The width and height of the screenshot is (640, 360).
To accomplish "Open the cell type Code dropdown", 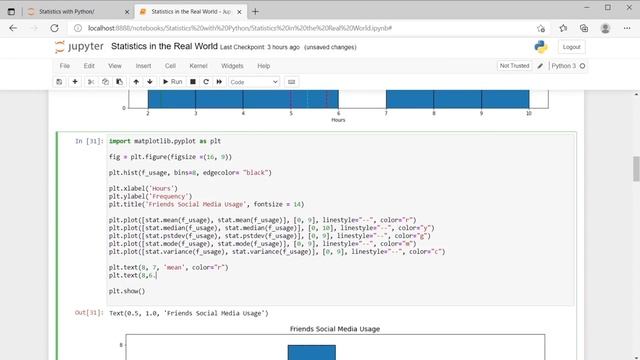I will pyautogui.click(x=254, y=82).
